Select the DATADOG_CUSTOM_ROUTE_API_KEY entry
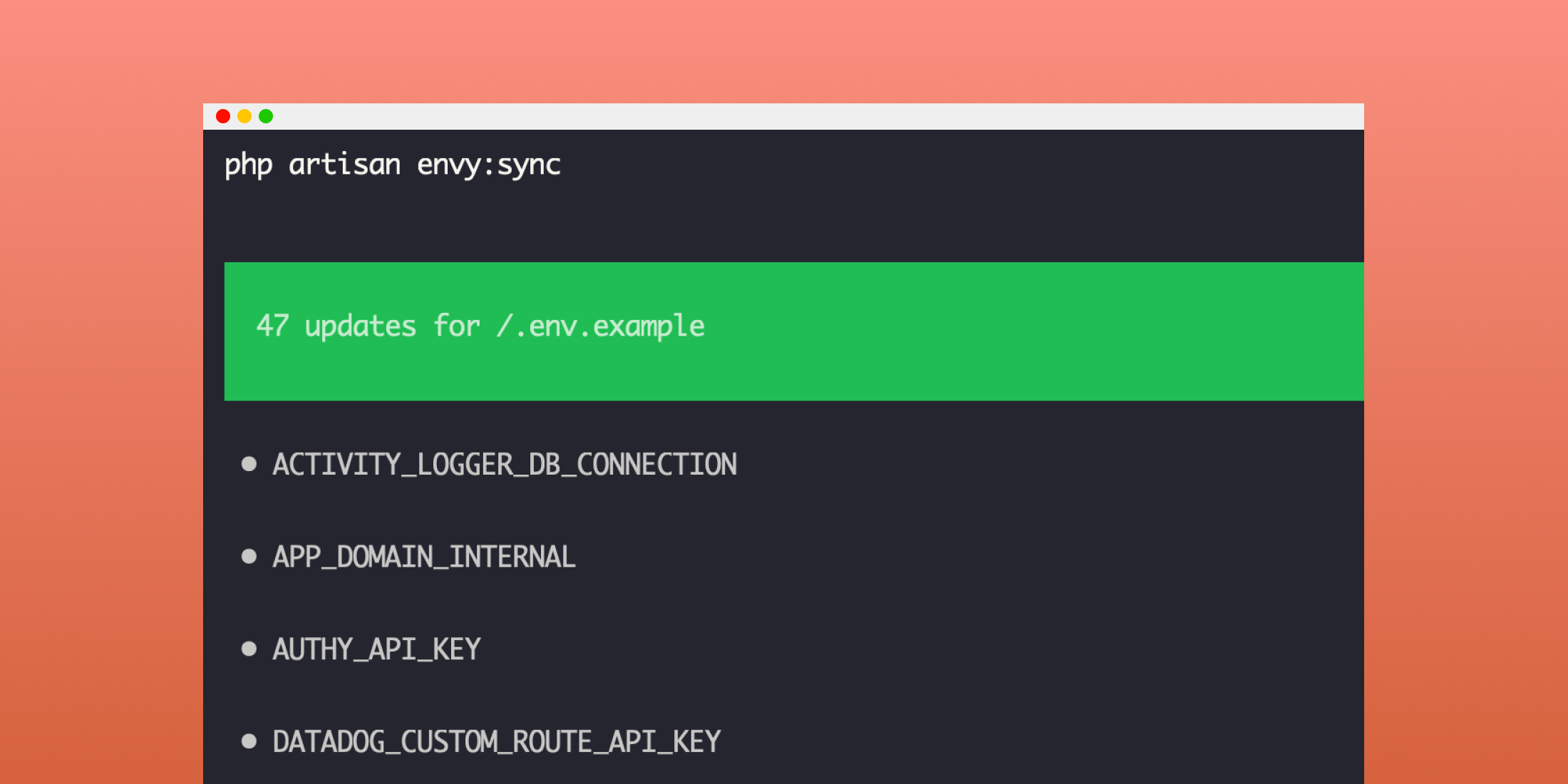 coord(497,743)
